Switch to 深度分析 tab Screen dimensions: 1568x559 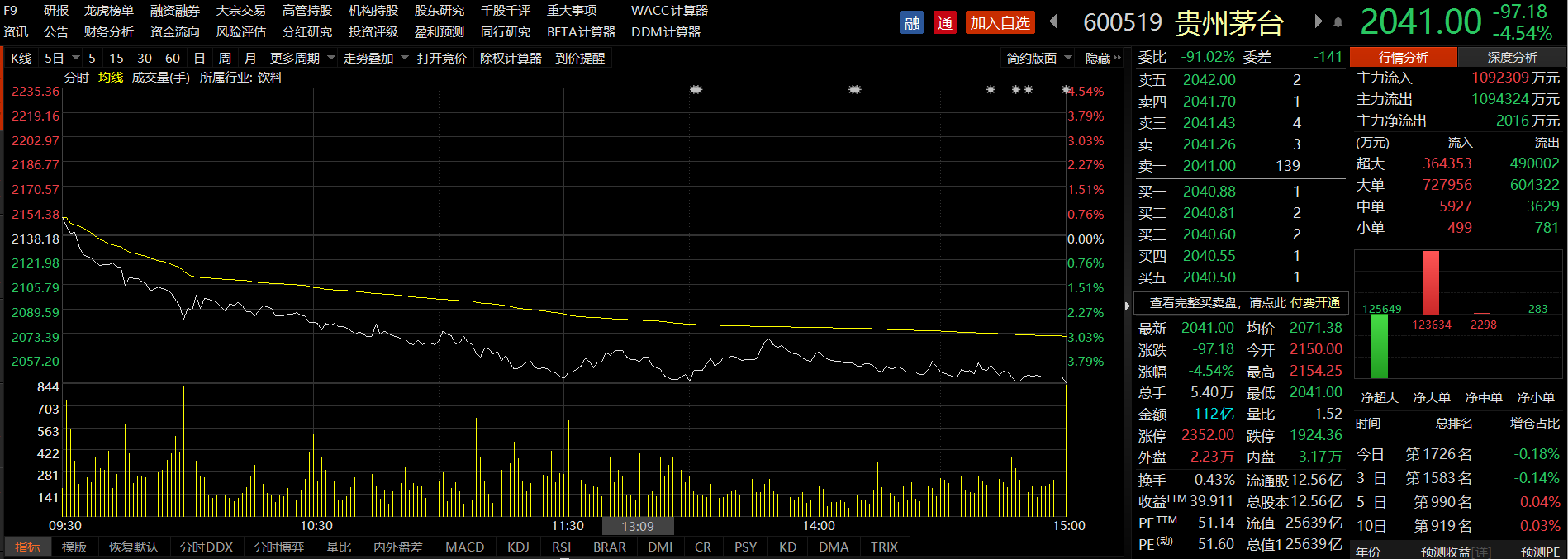(1512, 57)
